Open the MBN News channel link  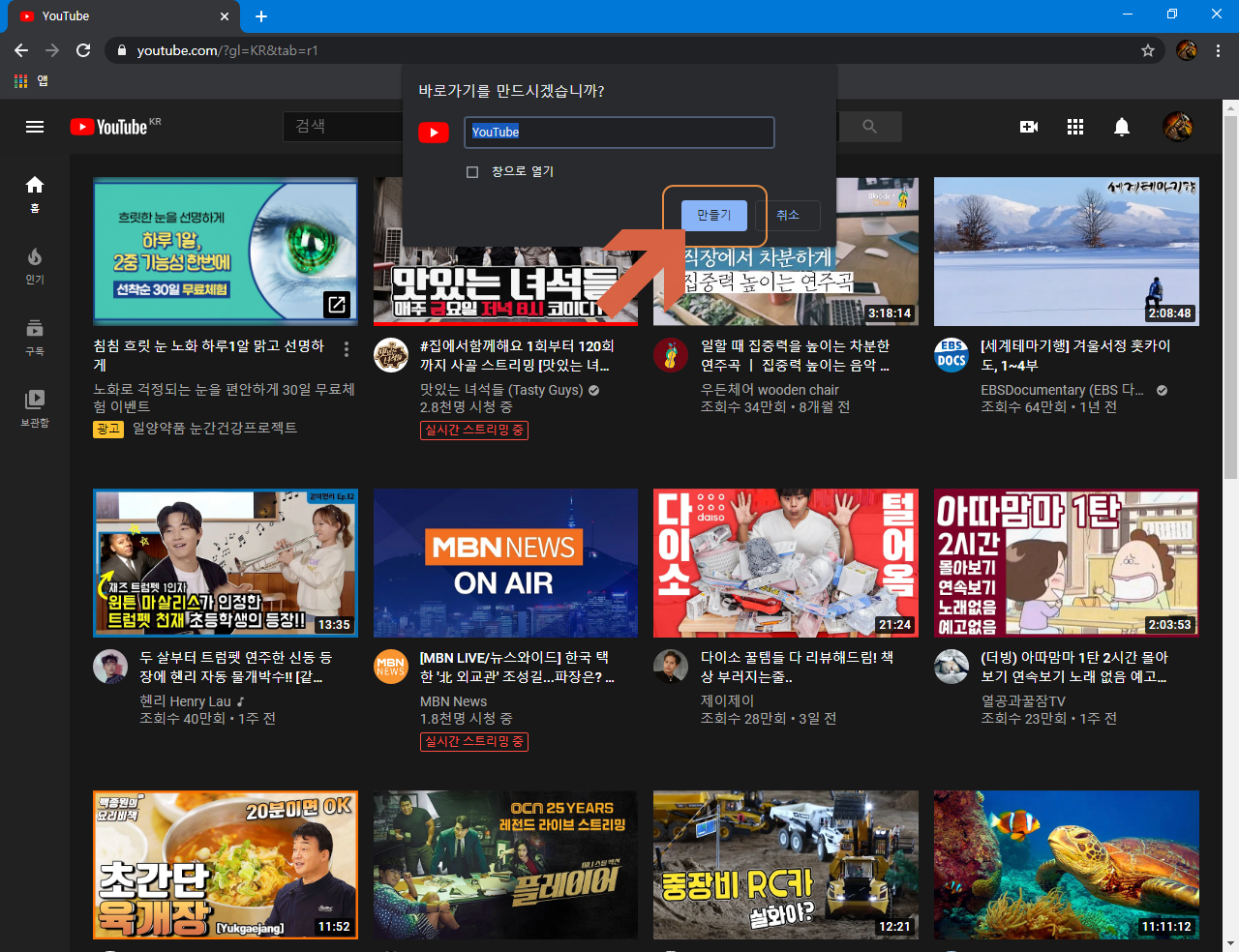point(453,701)
